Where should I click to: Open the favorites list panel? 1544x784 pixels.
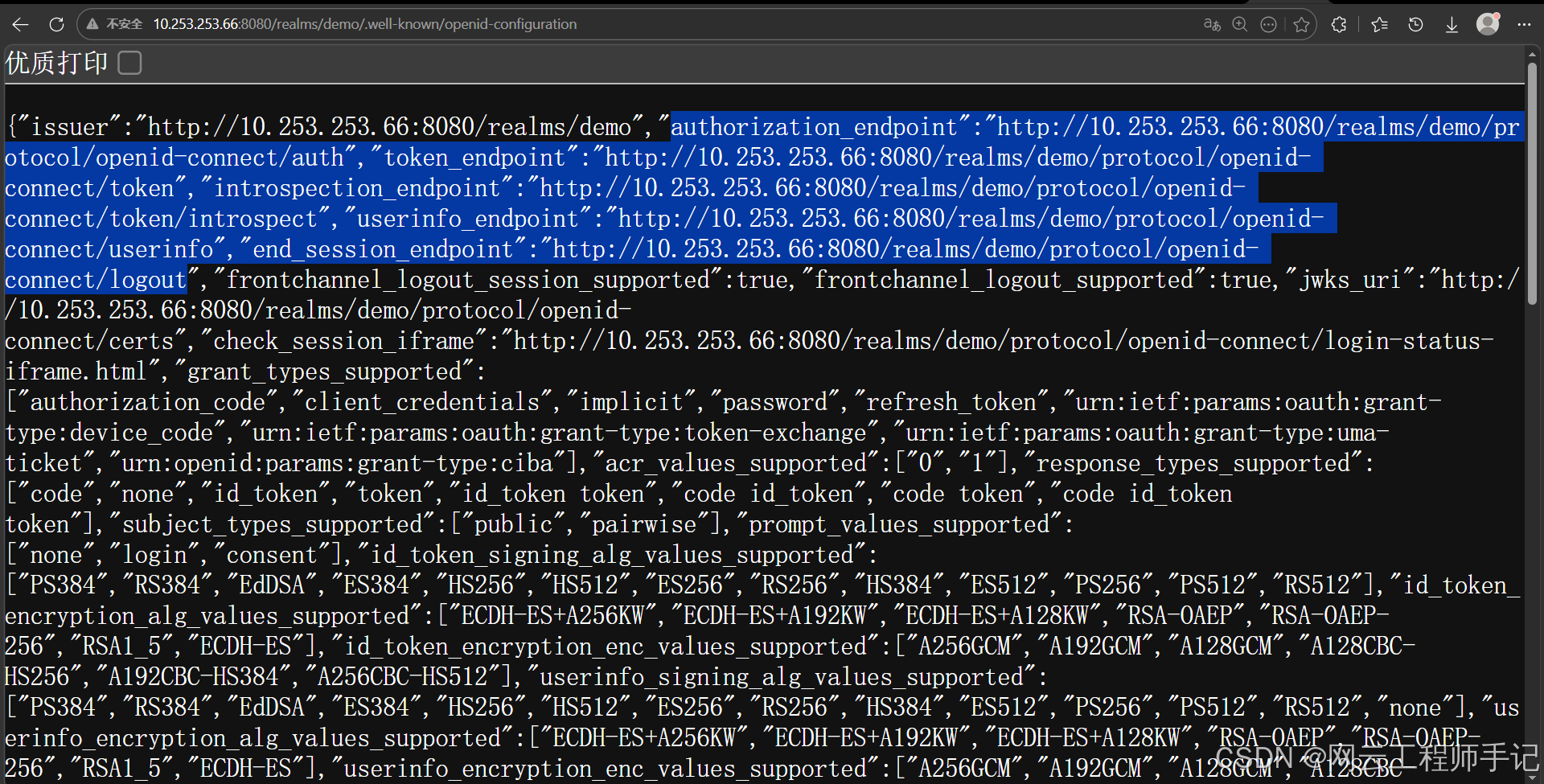(1380, 24)
